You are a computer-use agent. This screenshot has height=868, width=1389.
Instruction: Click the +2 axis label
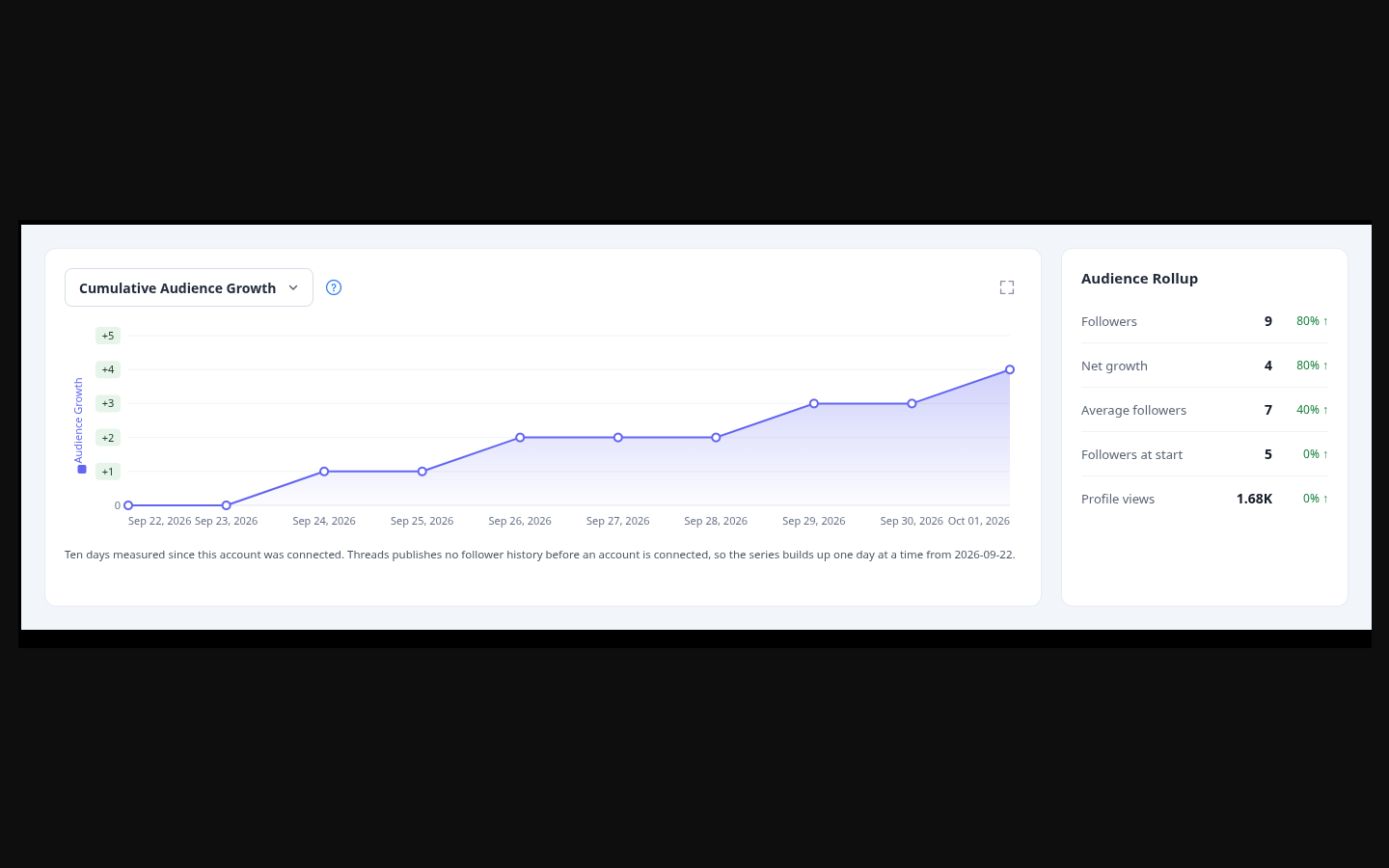click(x=108, y=438)
